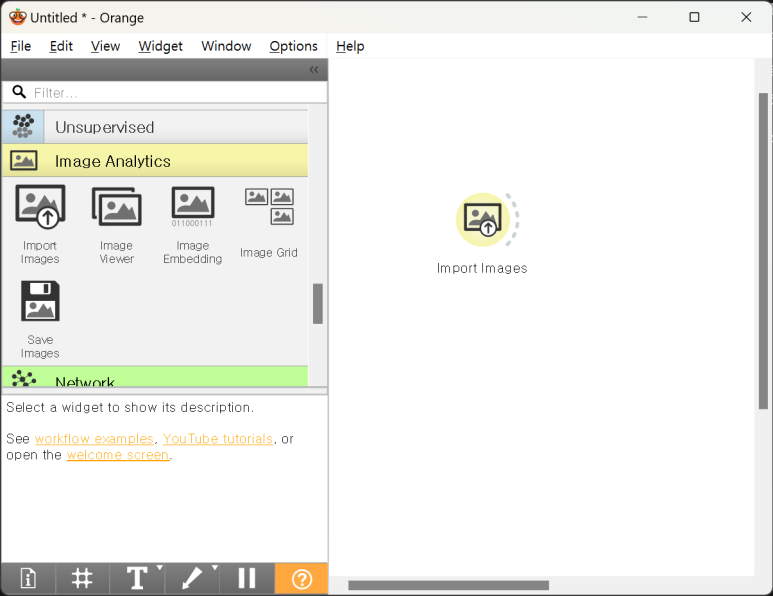
Task: Open the workflow info button
Action: coord(28,578)
